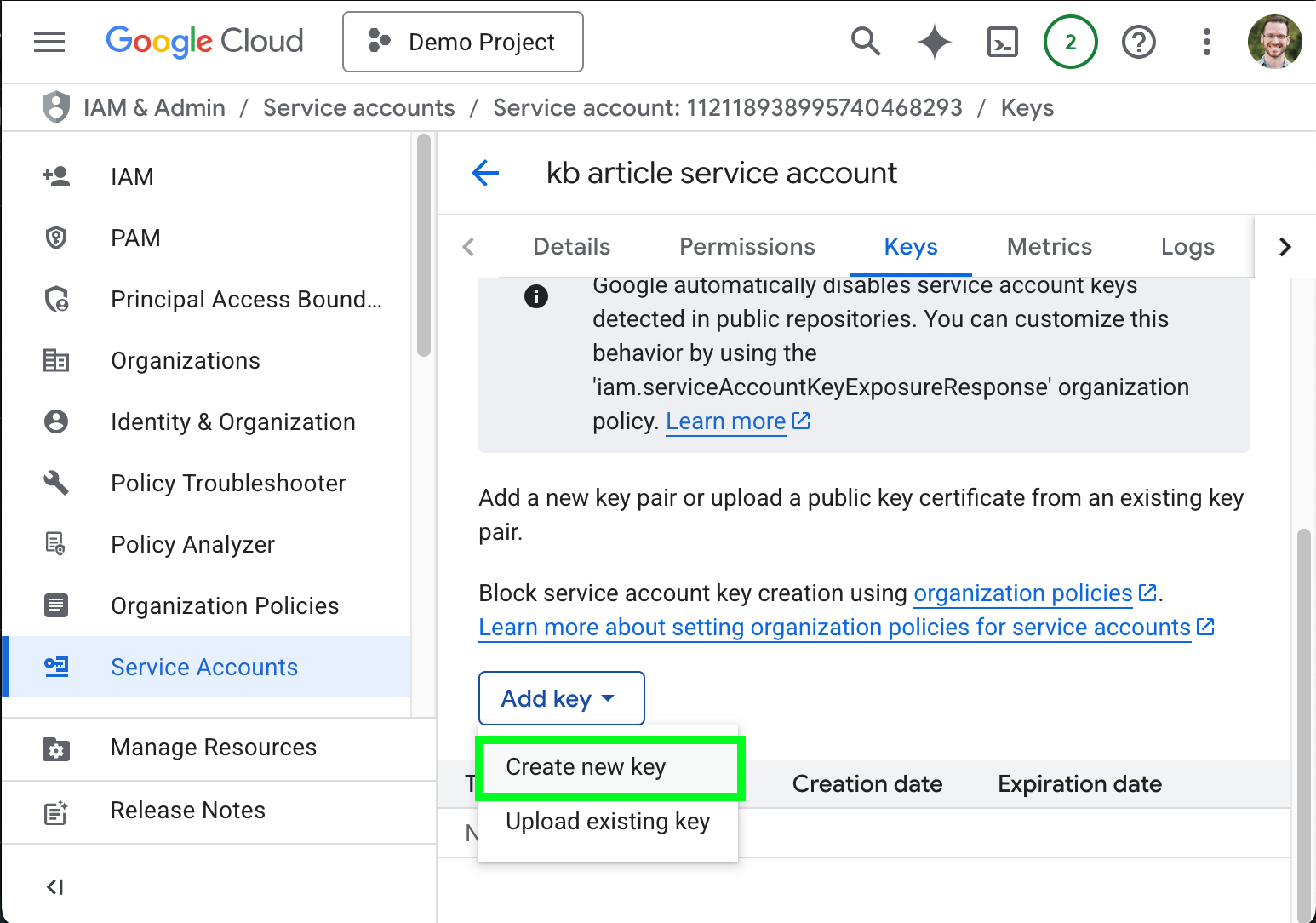The width and height of the screenshot is (1316, 923).
Task: Open Organization Policies from the sidebar
Action: [224, 605]
